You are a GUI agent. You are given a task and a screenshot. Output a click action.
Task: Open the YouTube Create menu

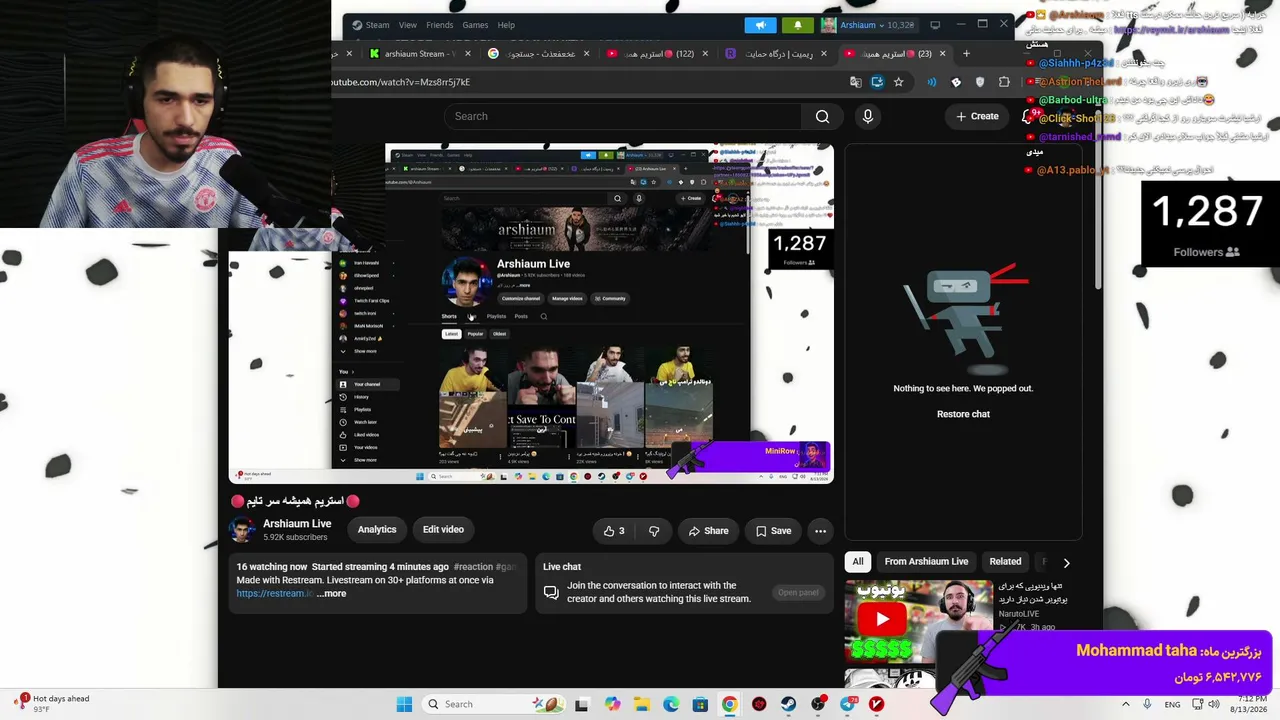[x=977, y=116]
